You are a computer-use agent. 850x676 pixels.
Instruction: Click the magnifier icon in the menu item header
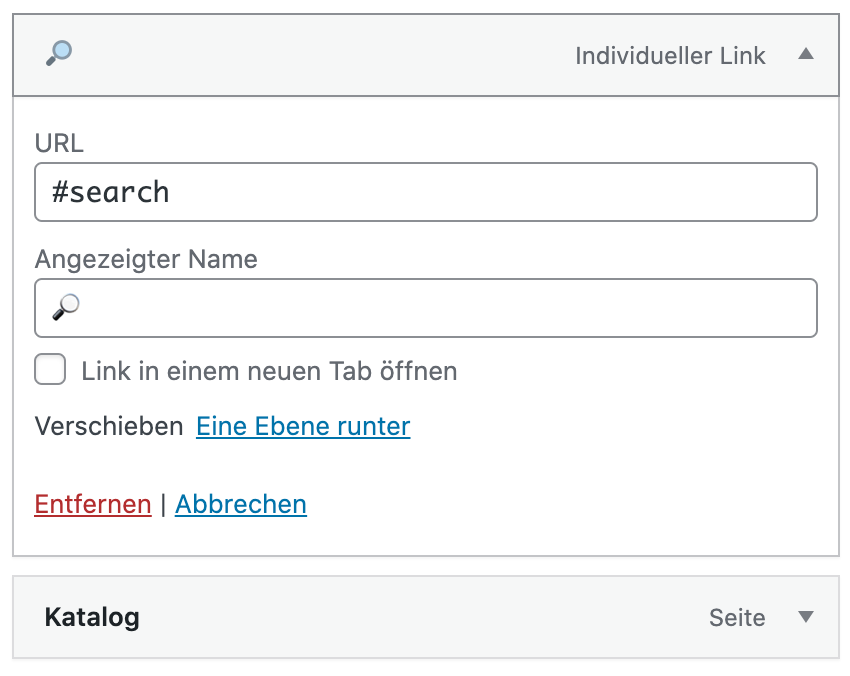[x=59, y=54]
